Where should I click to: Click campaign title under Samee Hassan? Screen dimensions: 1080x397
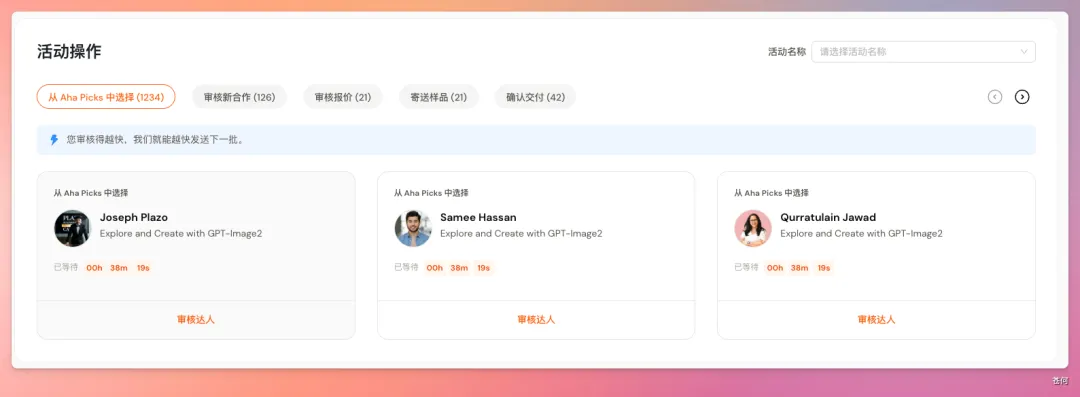click(x=521, y=234)
